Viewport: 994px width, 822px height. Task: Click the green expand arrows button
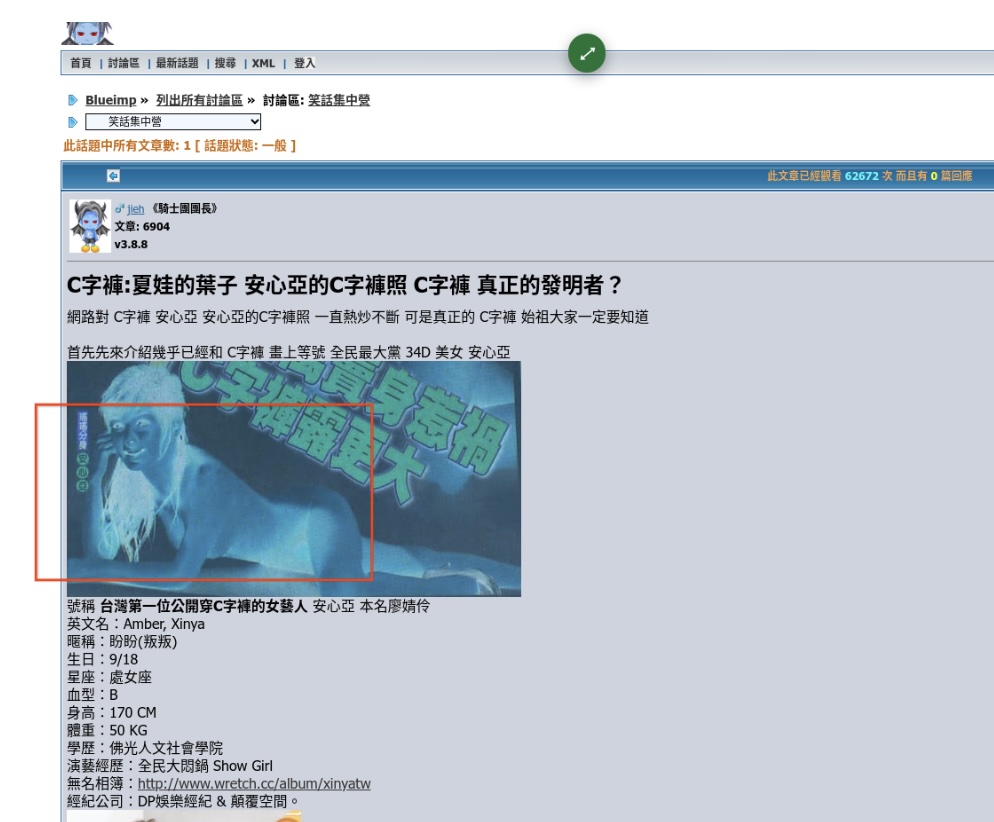click(587, 55)
